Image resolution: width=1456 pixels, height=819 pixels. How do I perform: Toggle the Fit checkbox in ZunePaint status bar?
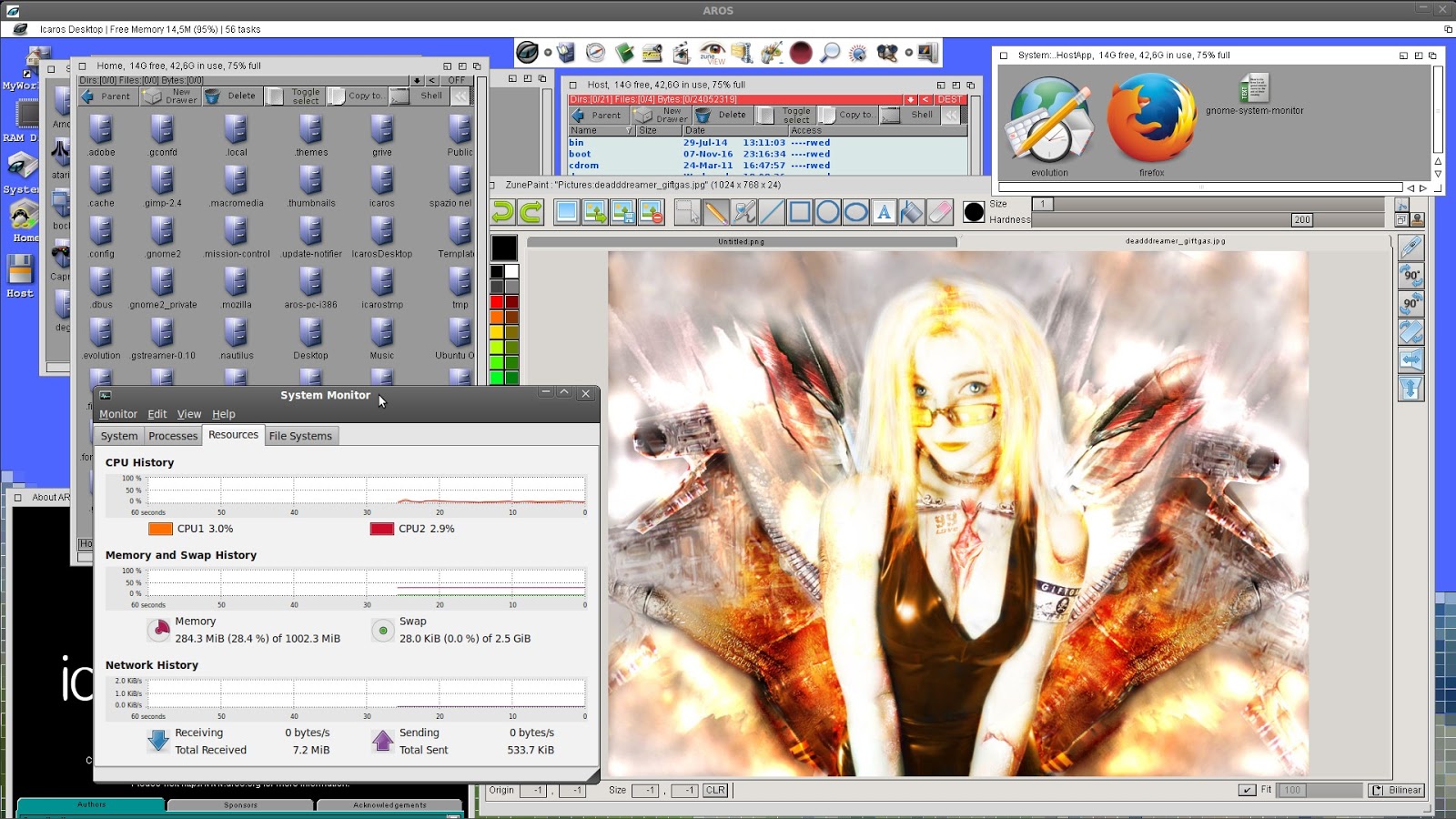pos(1246,790)
